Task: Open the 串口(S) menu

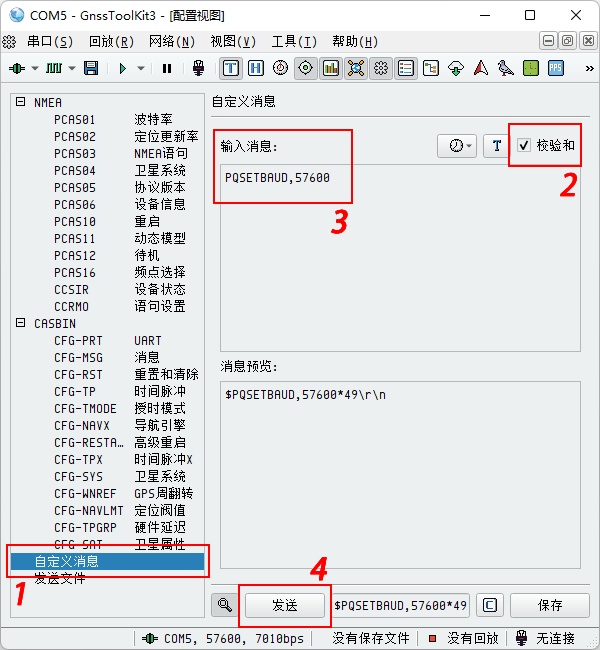Action: click(49, 41)
